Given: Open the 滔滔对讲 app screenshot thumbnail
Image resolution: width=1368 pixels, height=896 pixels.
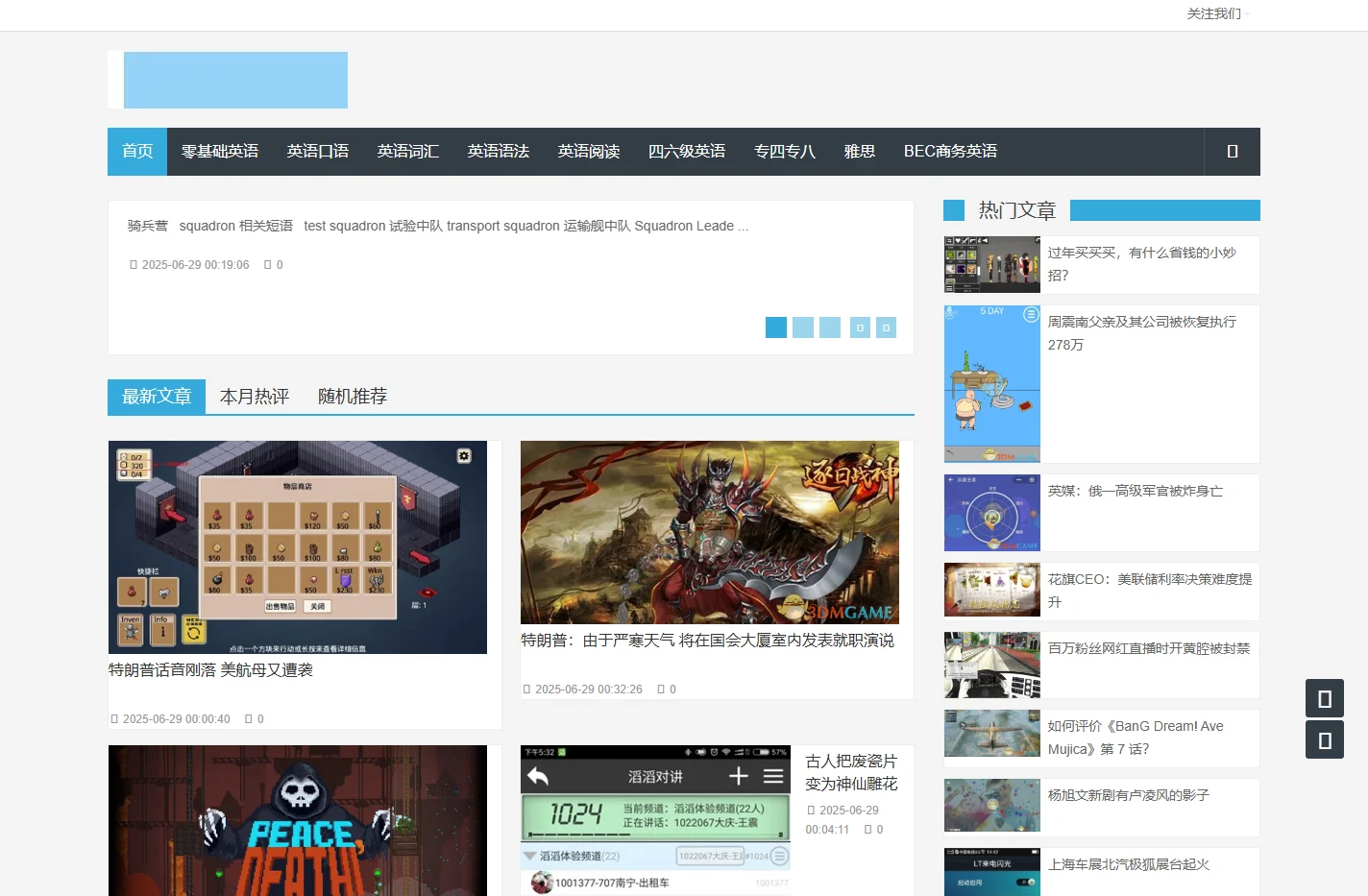Looking at the screenshot, I should pyautogui.click(x=655, y=821).
